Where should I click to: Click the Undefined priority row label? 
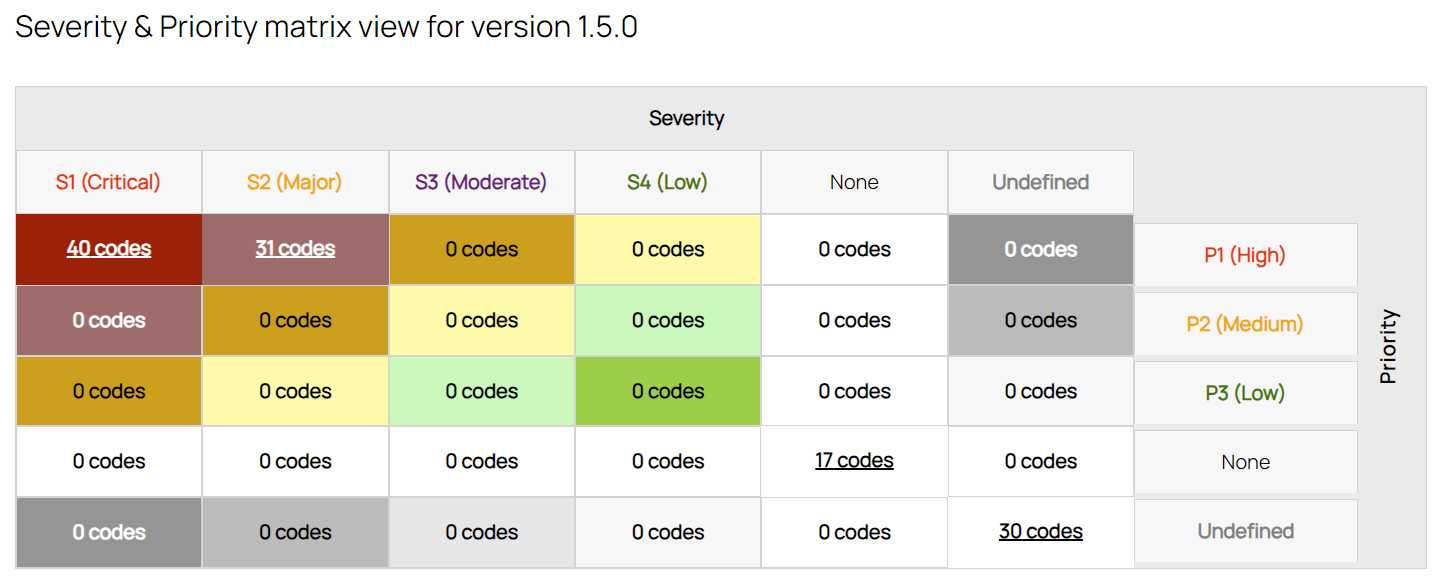[x=1245, y=531]
